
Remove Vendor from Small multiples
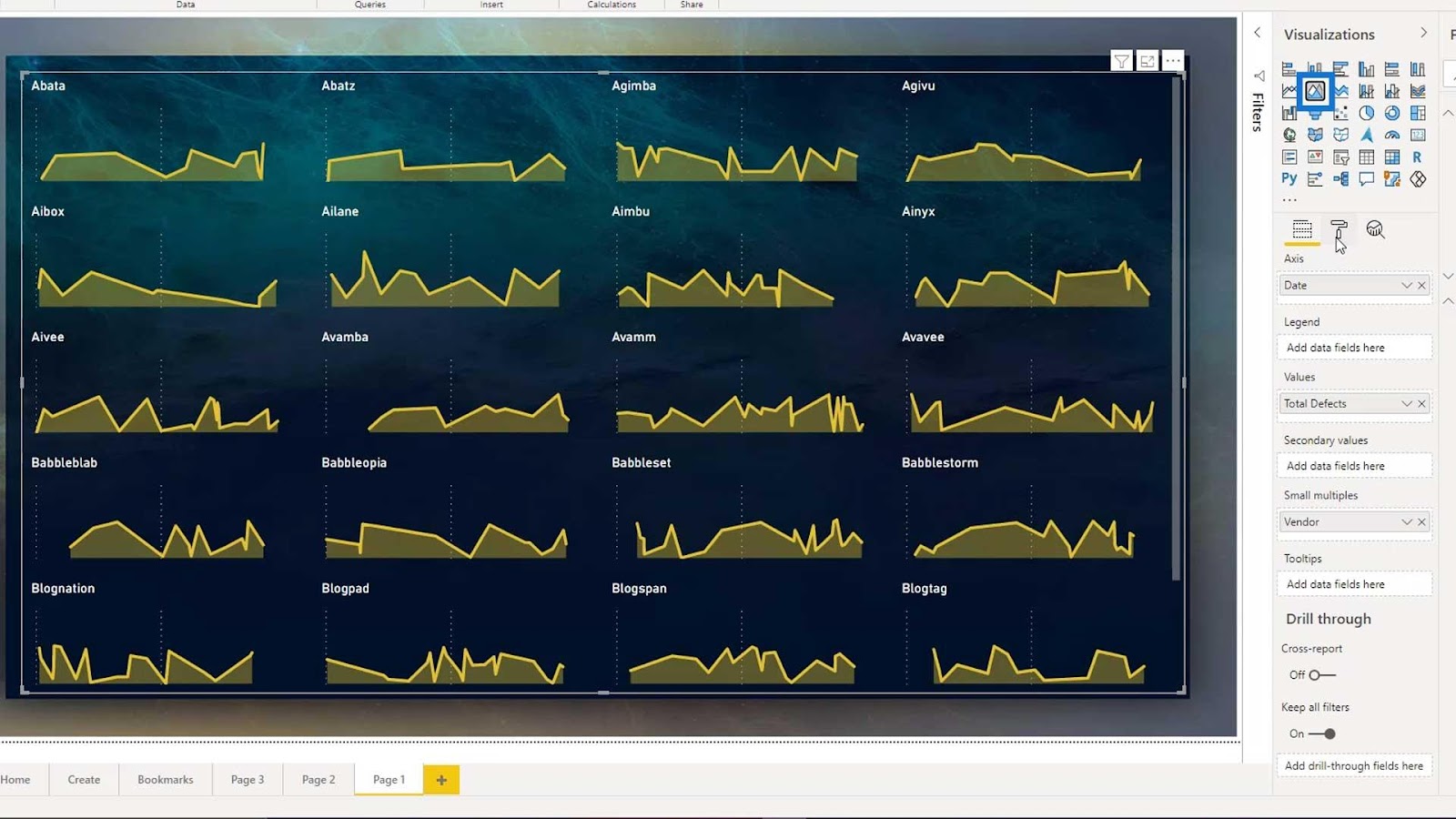(x=1421, y=522)
